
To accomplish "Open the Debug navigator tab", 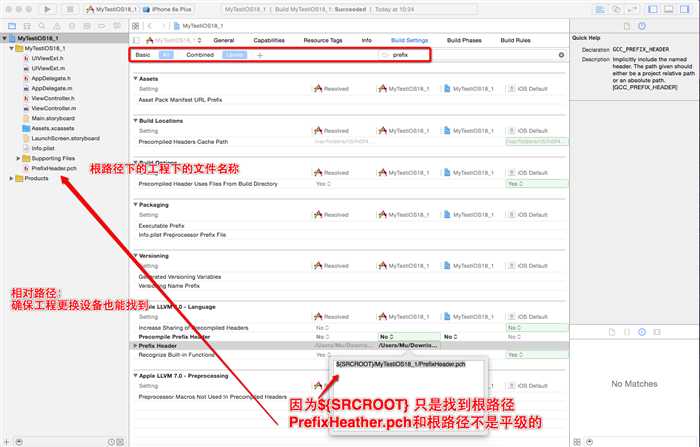I will pyautogui.click(x=87, y=26).
